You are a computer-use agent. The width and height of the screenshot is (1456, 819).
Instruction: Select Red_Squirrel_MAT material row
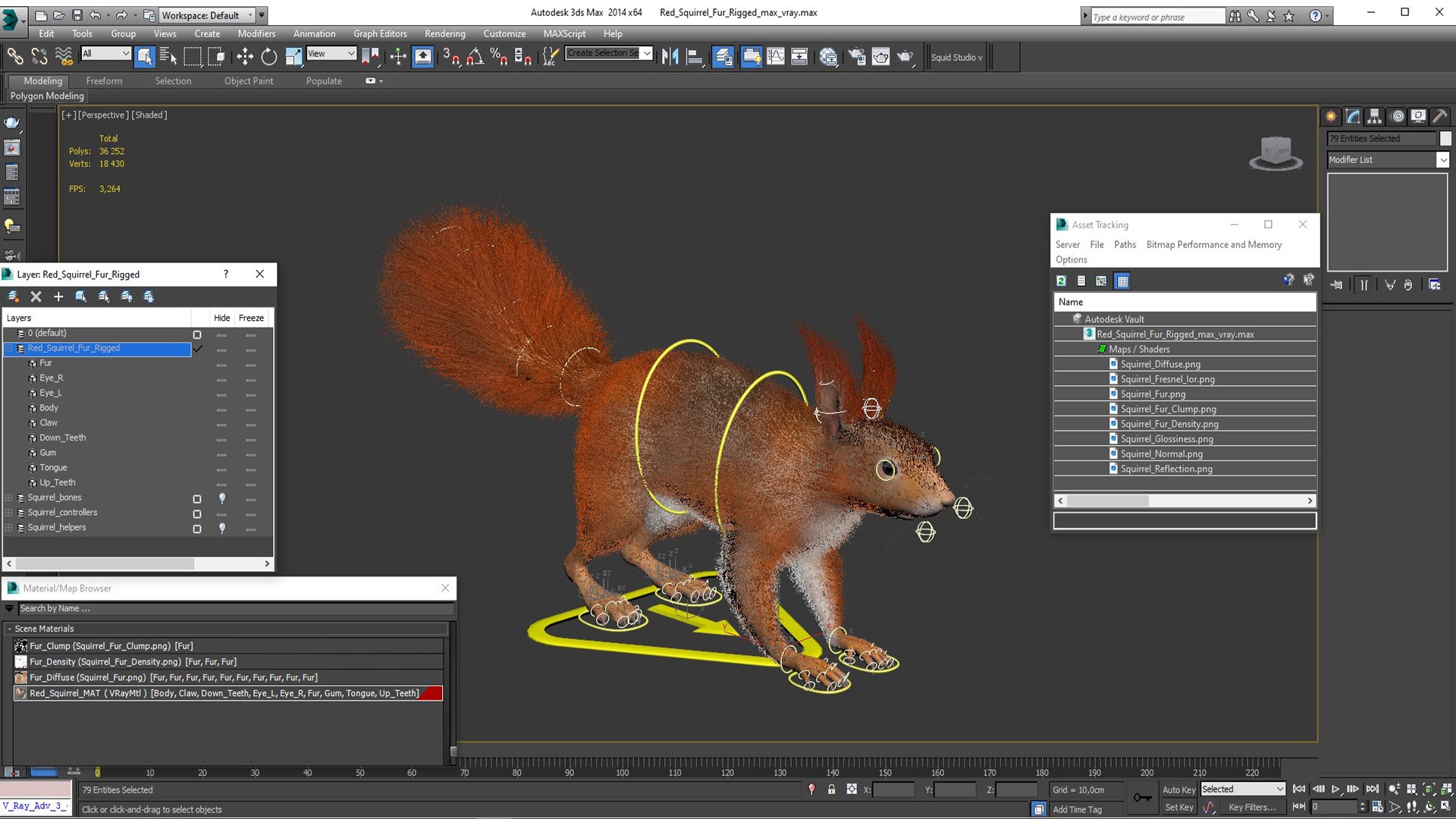(227, 693)
